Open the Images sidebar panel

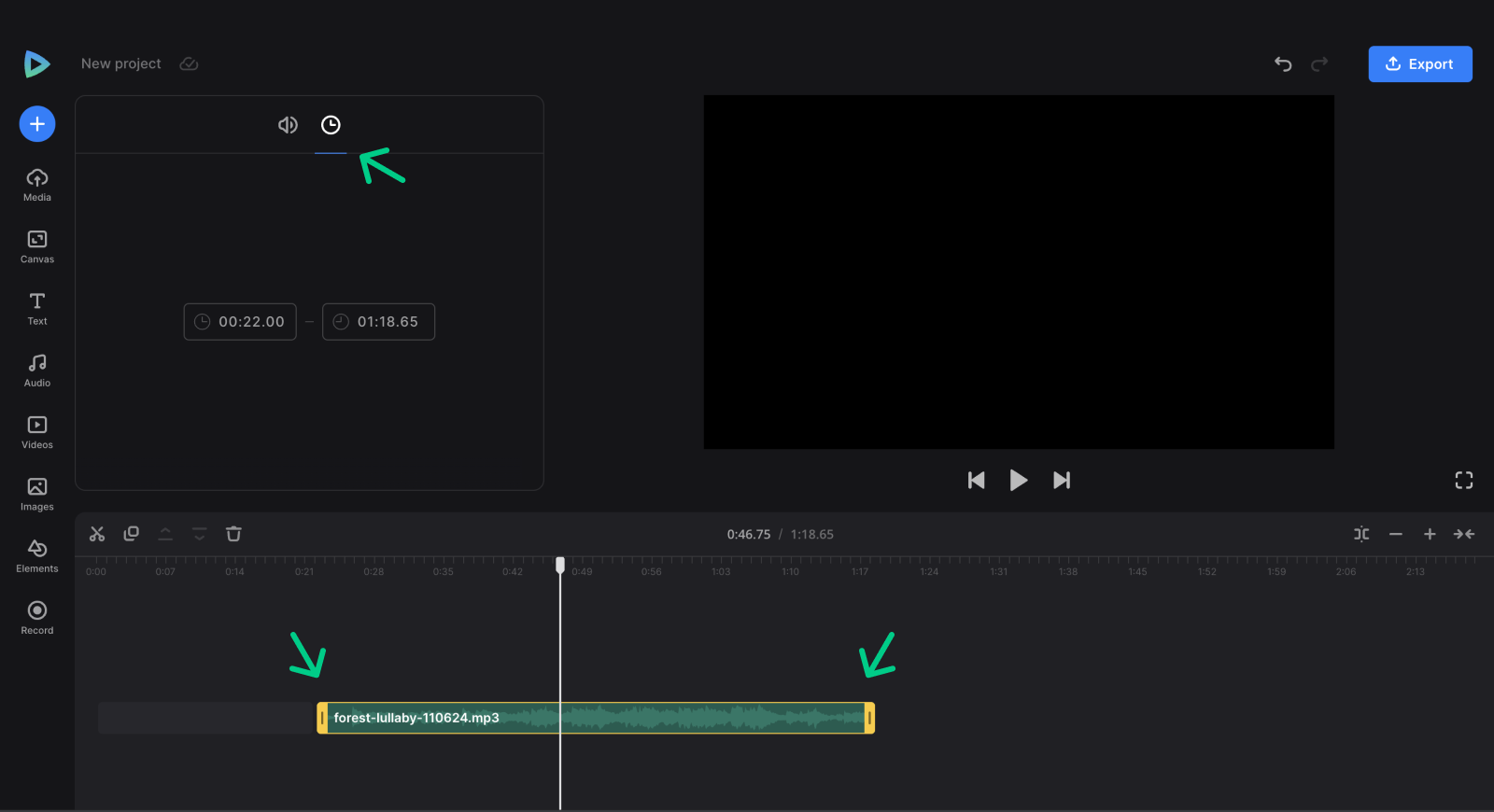(37, 495)
